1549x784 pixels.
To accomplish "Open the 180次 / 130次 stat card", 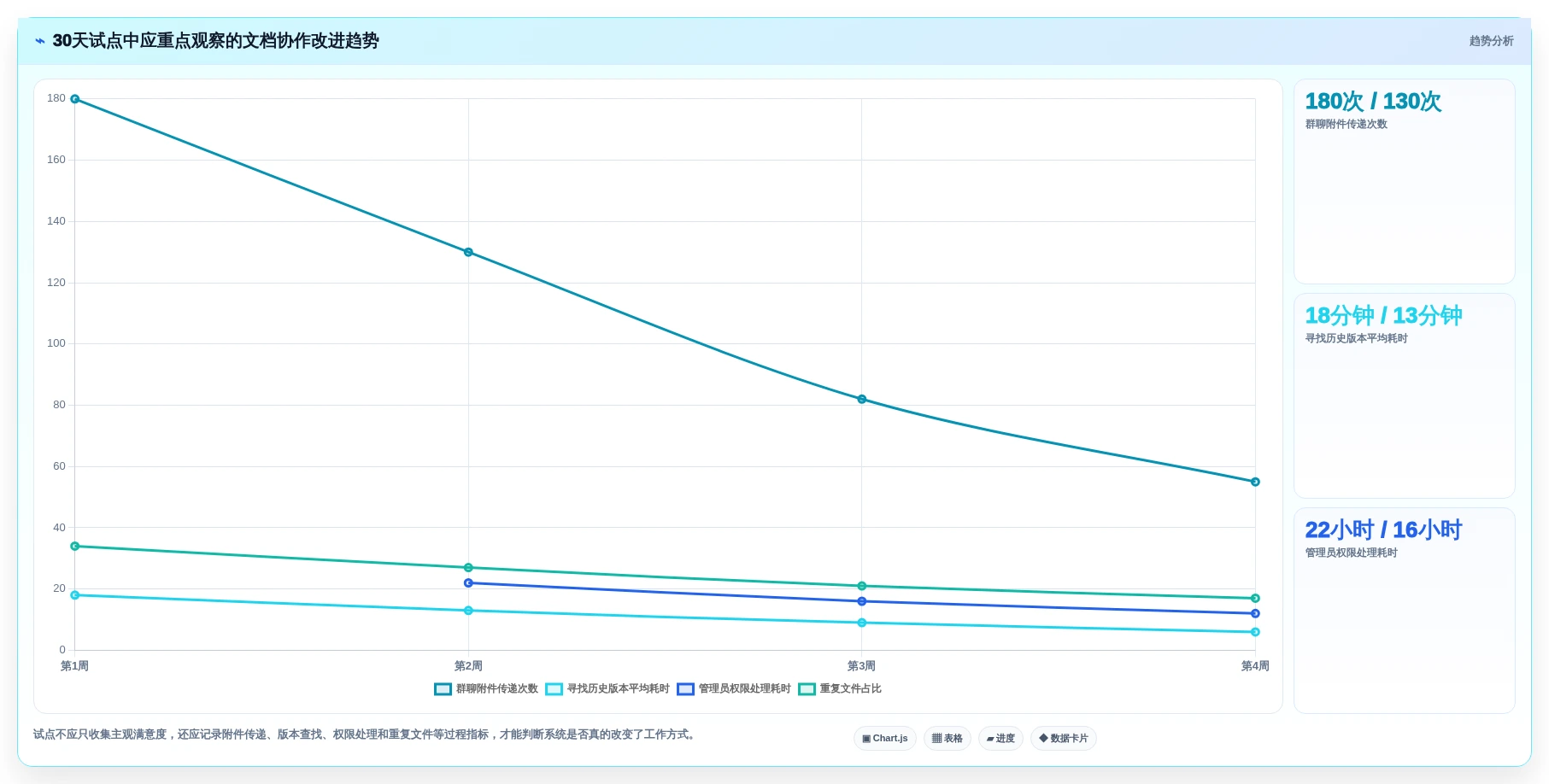I will (1405, 181).
